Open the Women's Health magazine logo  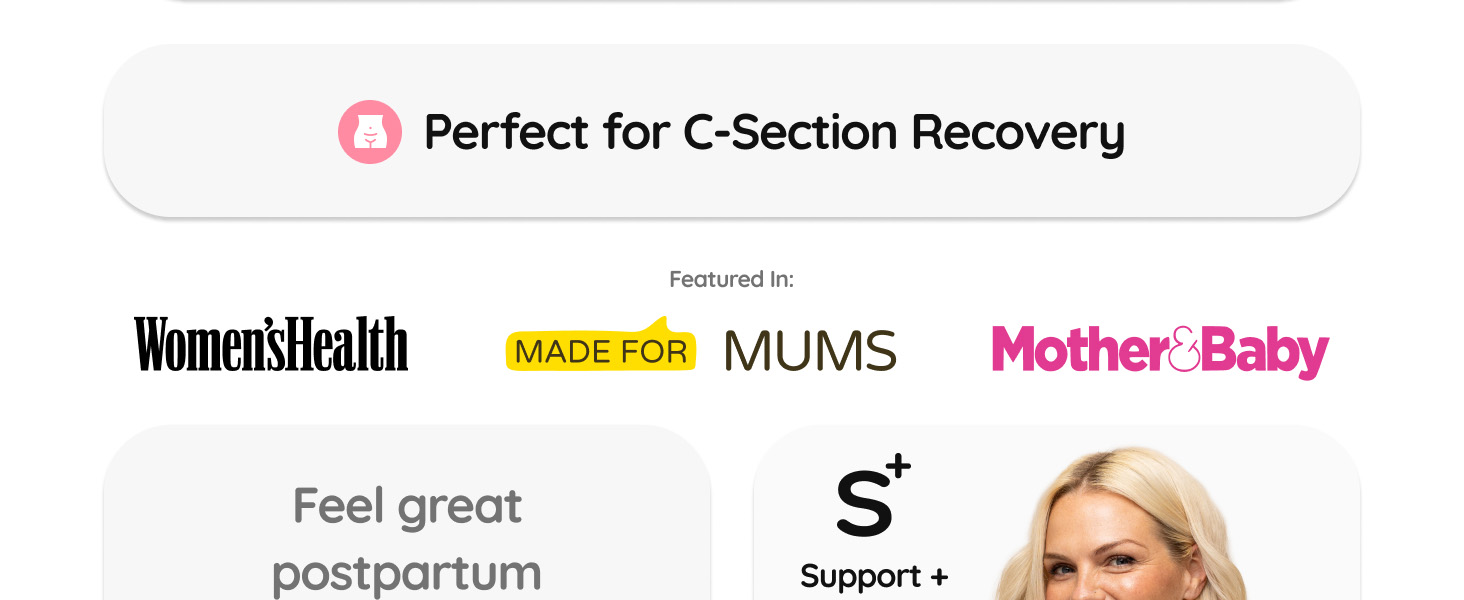coord(271,344)
